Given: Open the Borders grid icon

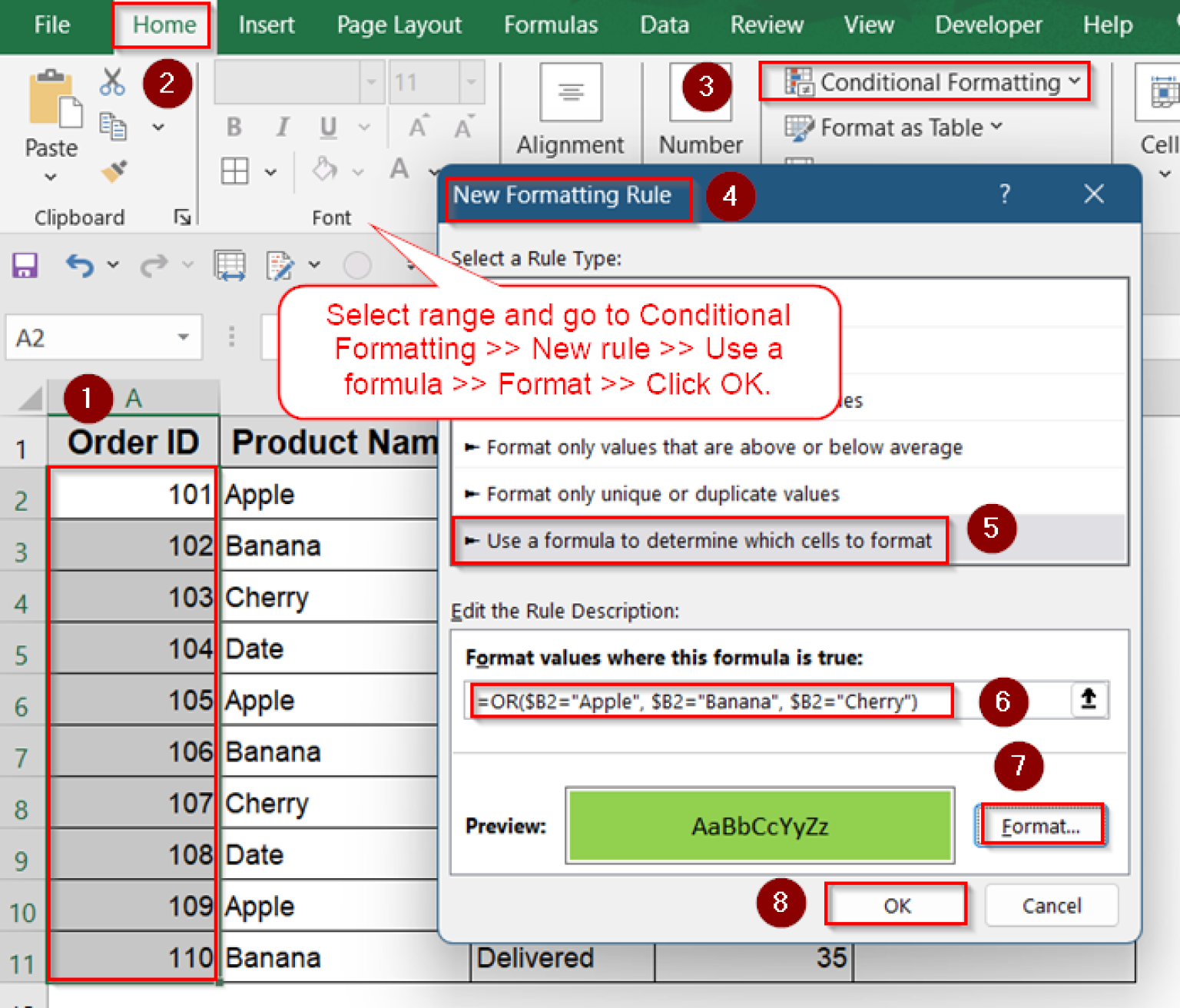Looking at the screenshot, I should [x=234, y=171].
